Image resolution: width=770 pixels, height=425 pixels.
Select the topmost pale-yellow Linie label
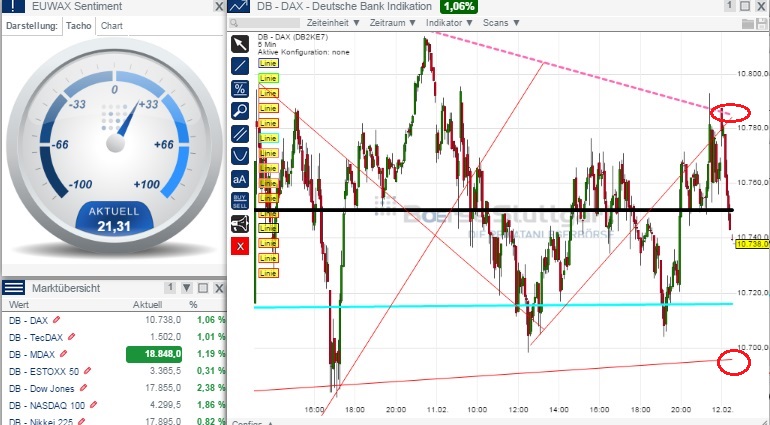268,63
